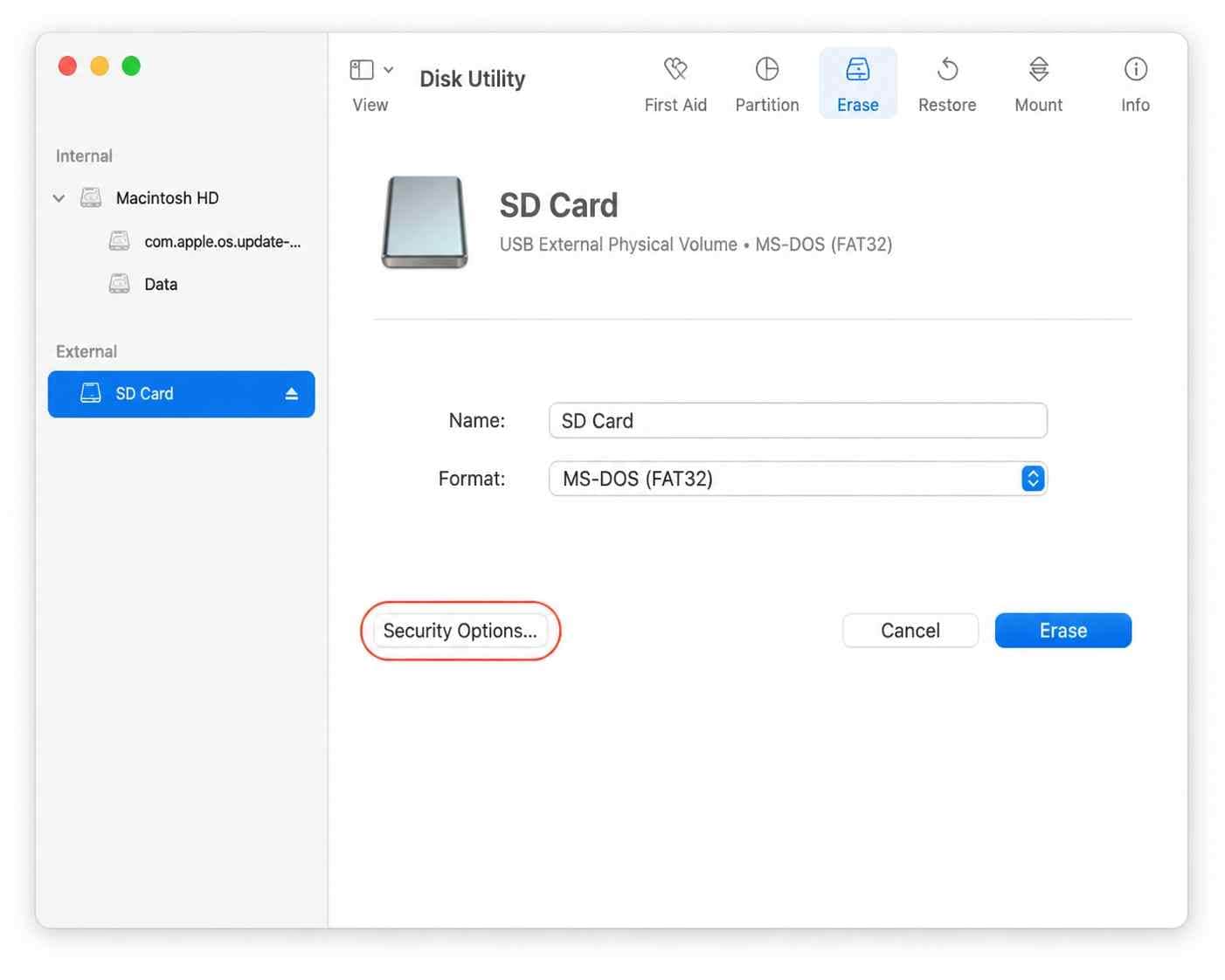Image resolution: width=1225 pixels, height=980 pixels.
Task: Close the Disk Utility window
Action: coord(67,66)
